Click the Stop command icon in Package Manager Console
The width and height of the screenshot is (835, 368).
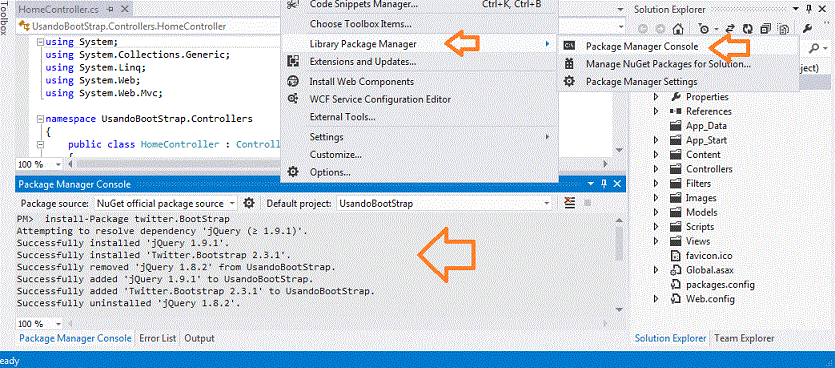pos(588,203)
